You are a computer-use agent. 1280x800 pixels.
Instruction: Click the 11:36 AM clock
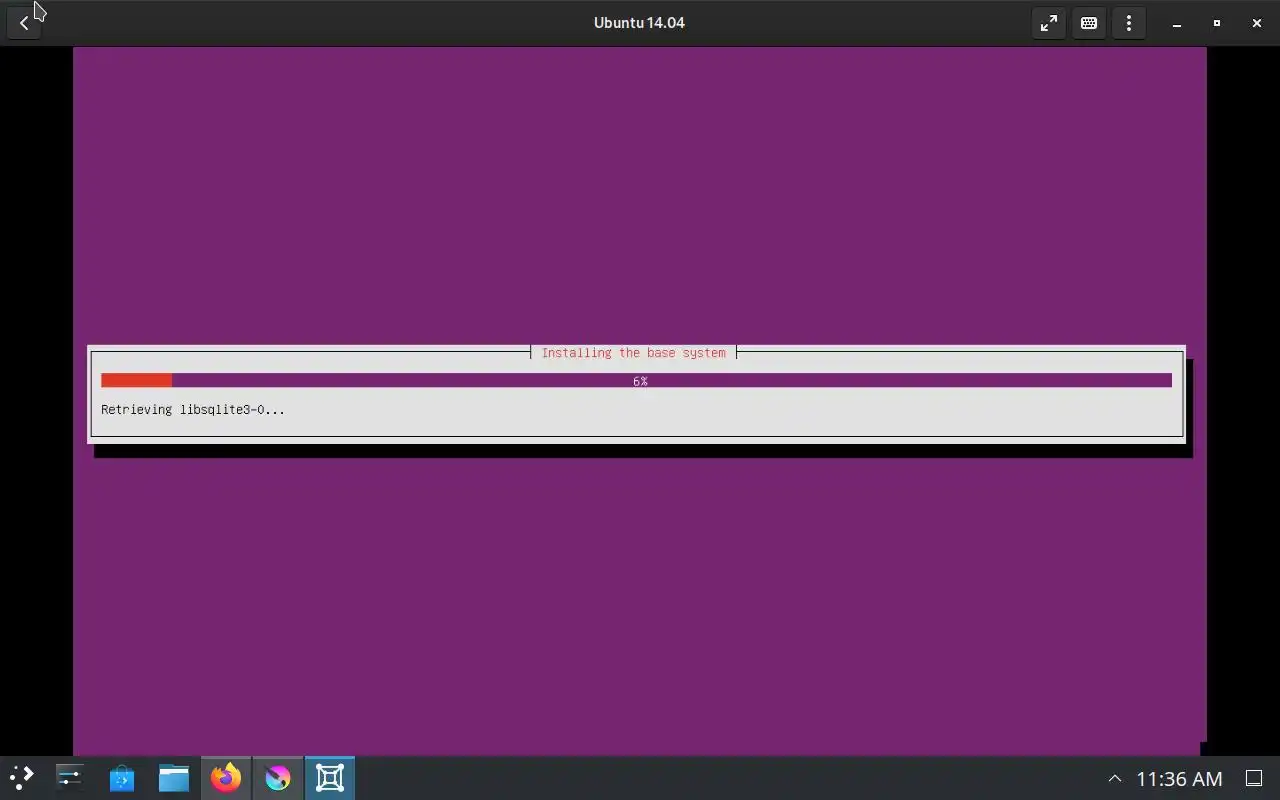coord(1179,778)
